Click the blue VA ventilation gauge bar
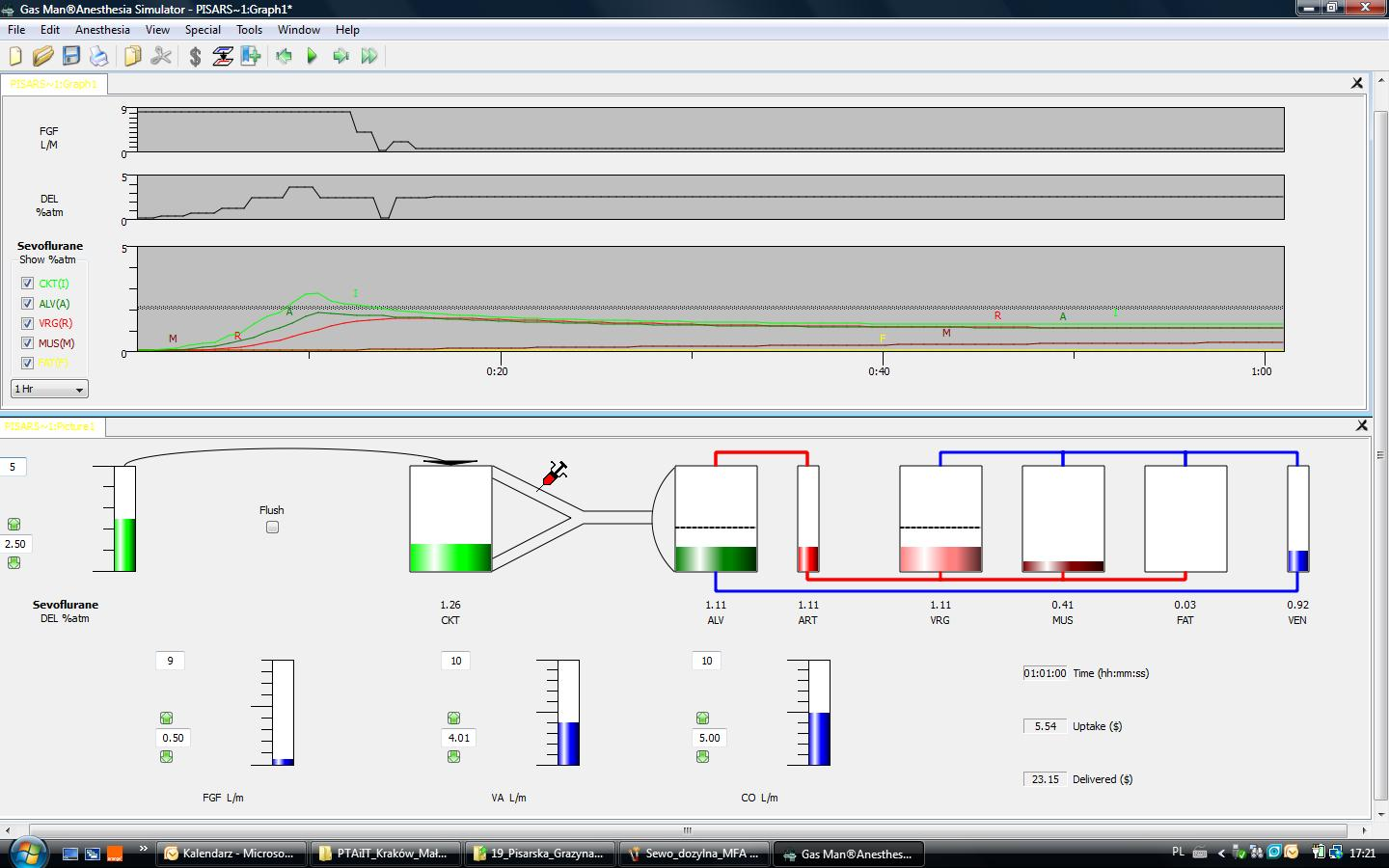Viewport: 1389px width, 868px height. (568, 713)
